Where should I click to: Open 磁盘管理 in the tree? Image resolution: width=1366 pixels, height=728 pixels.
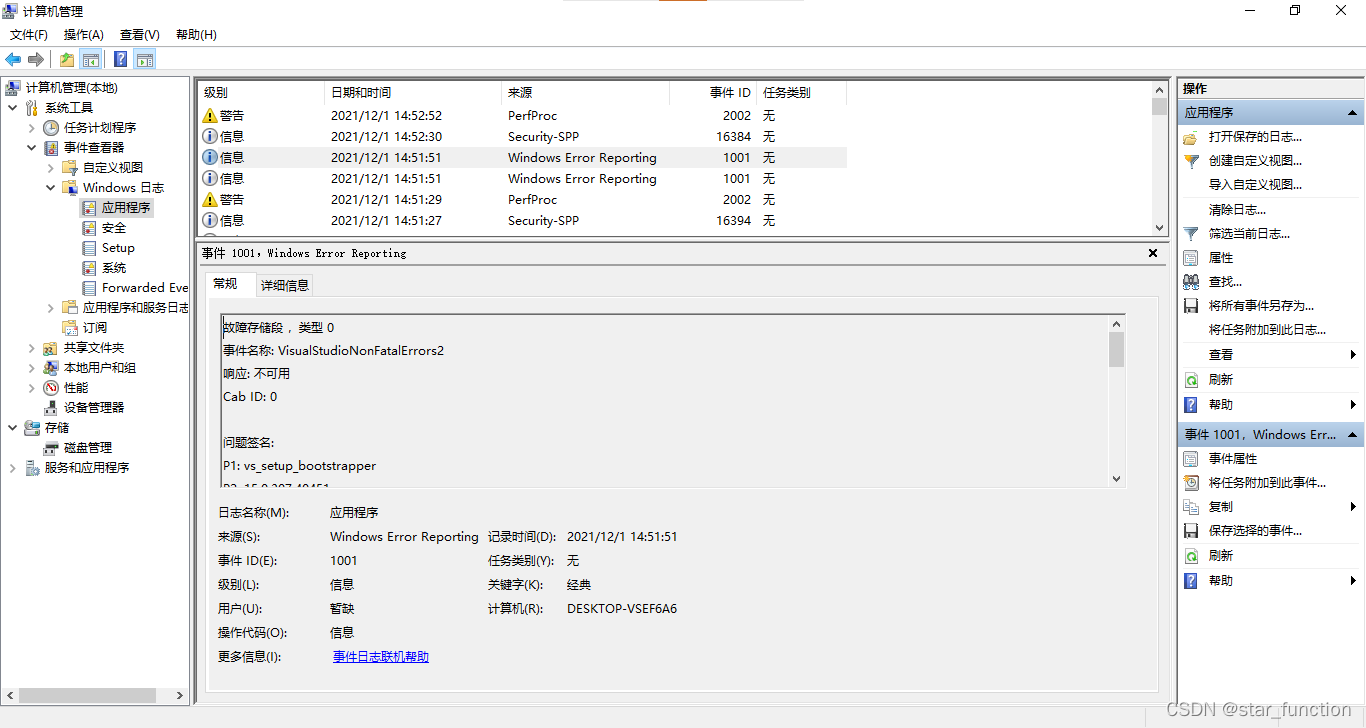tap(88, 447)
